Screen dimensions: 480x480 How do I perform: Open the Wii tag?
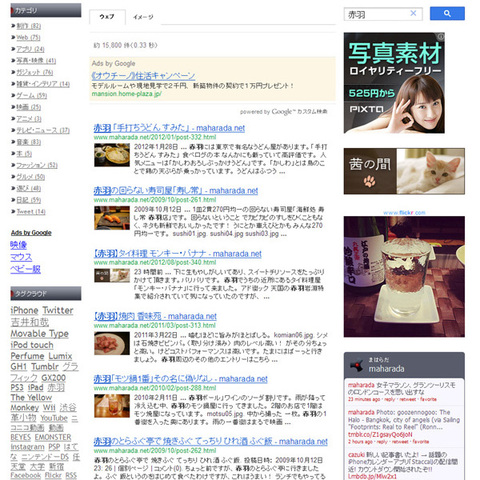pyautogui.click(x=49, y=408)
